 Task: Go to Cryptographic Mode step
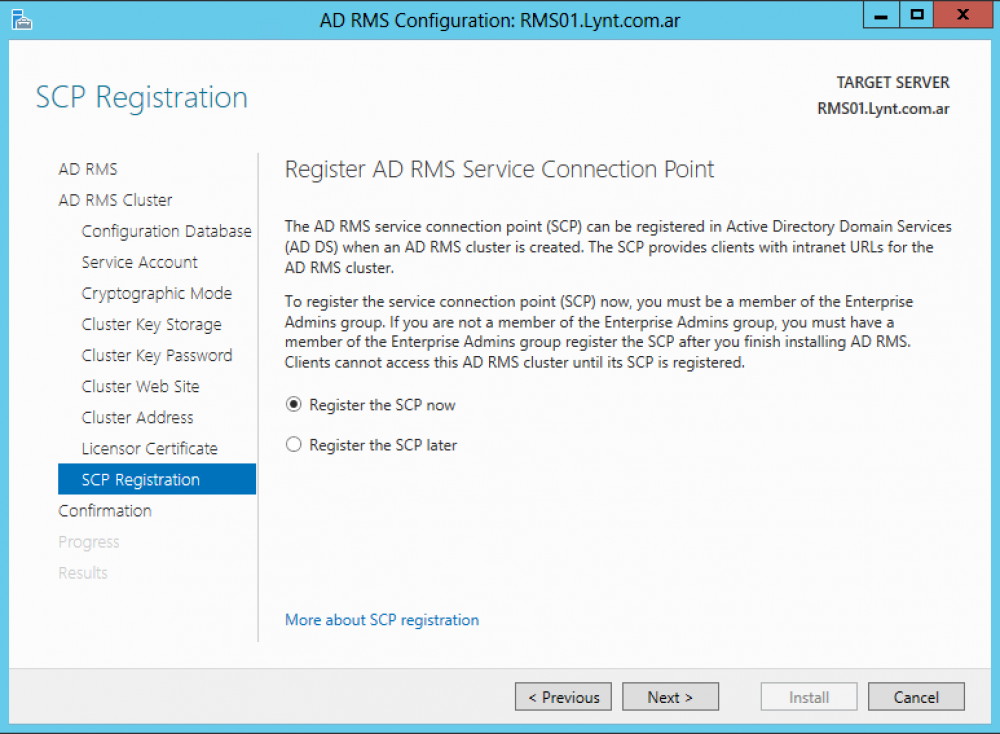157,293
